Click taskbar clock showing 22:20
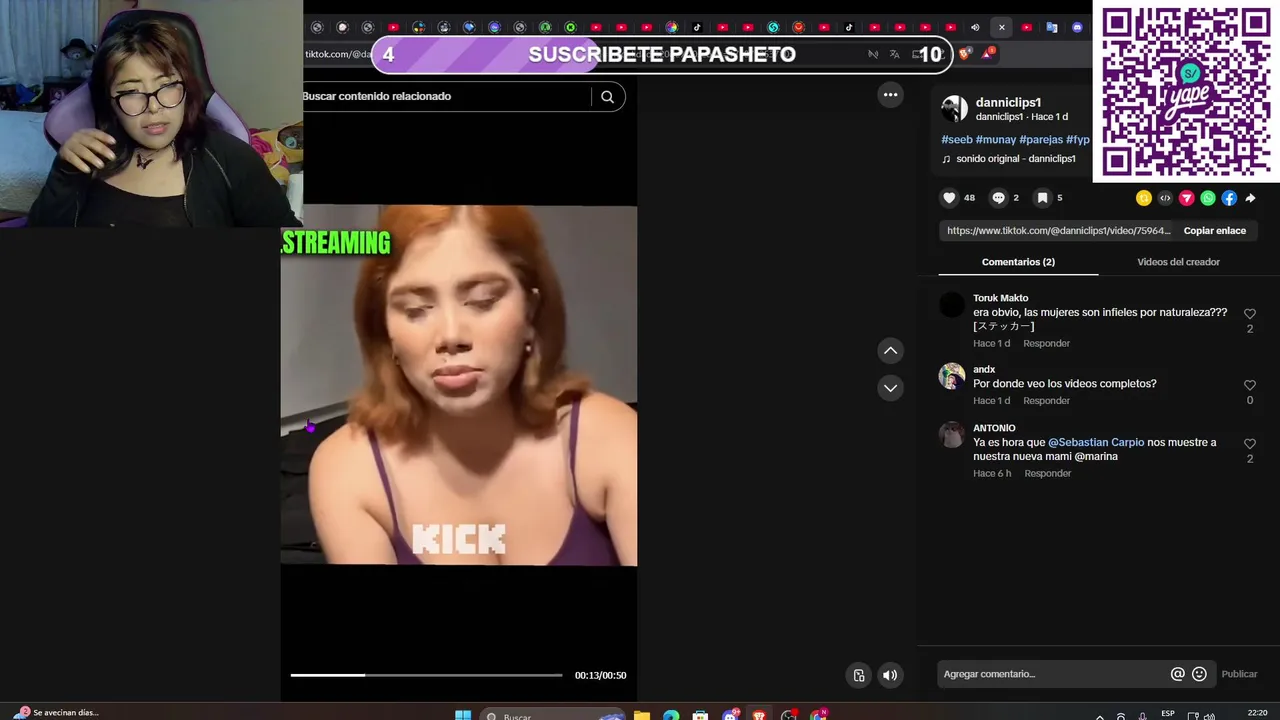The image size is (1280, 720). (x=1257, y=713)
